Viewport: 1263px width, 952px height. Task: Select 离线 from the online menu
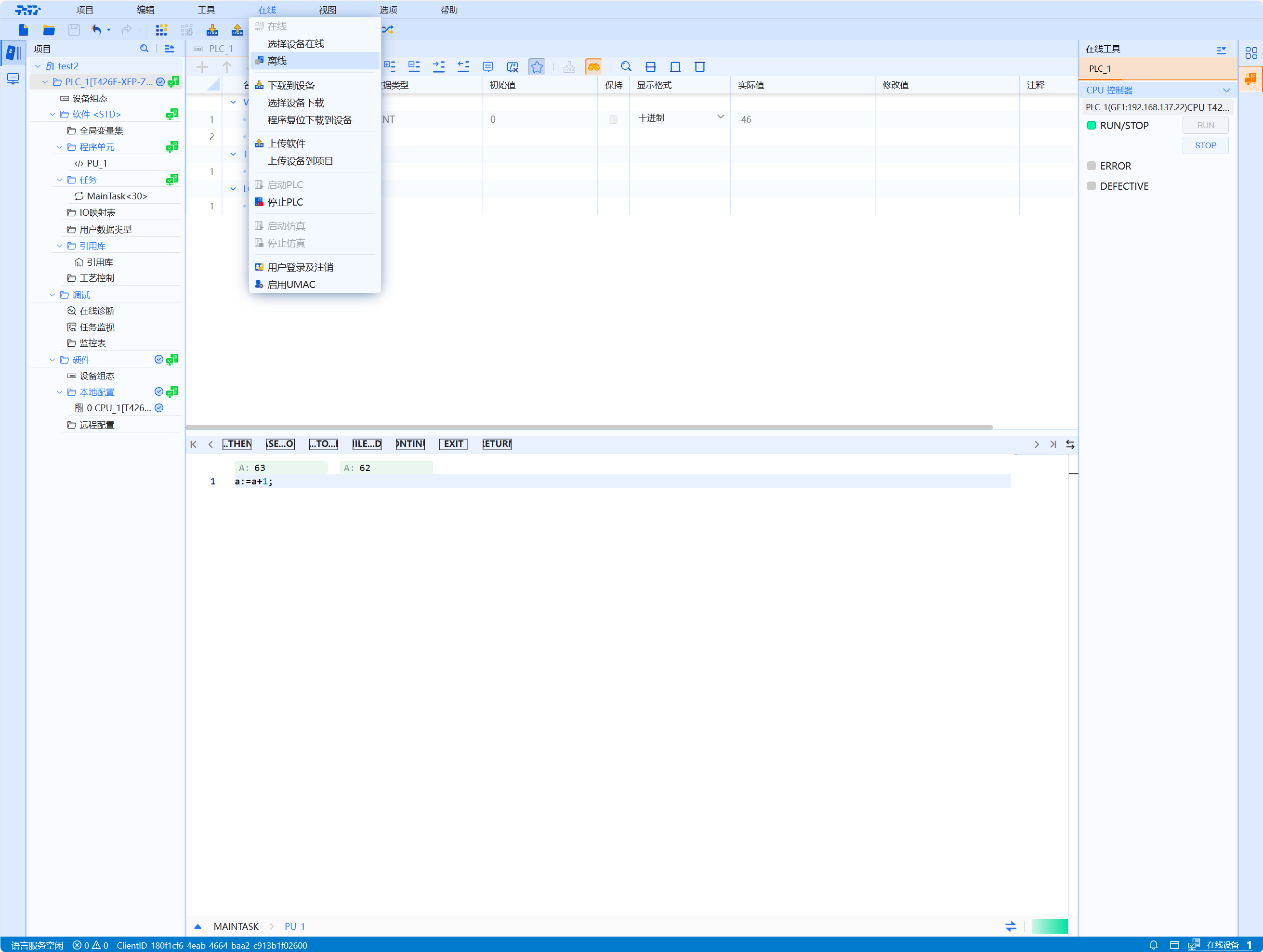tap(277, 61)
